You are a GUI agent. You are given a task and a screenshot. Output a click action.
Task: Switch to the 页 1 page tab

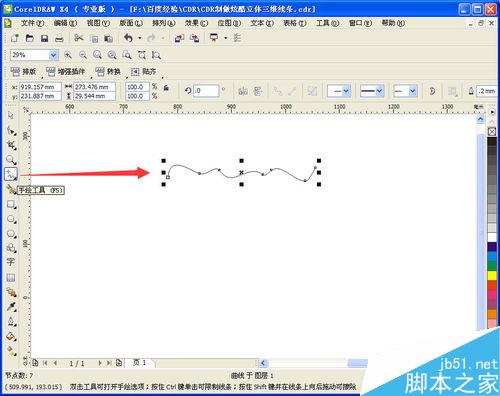pos(140,362)
